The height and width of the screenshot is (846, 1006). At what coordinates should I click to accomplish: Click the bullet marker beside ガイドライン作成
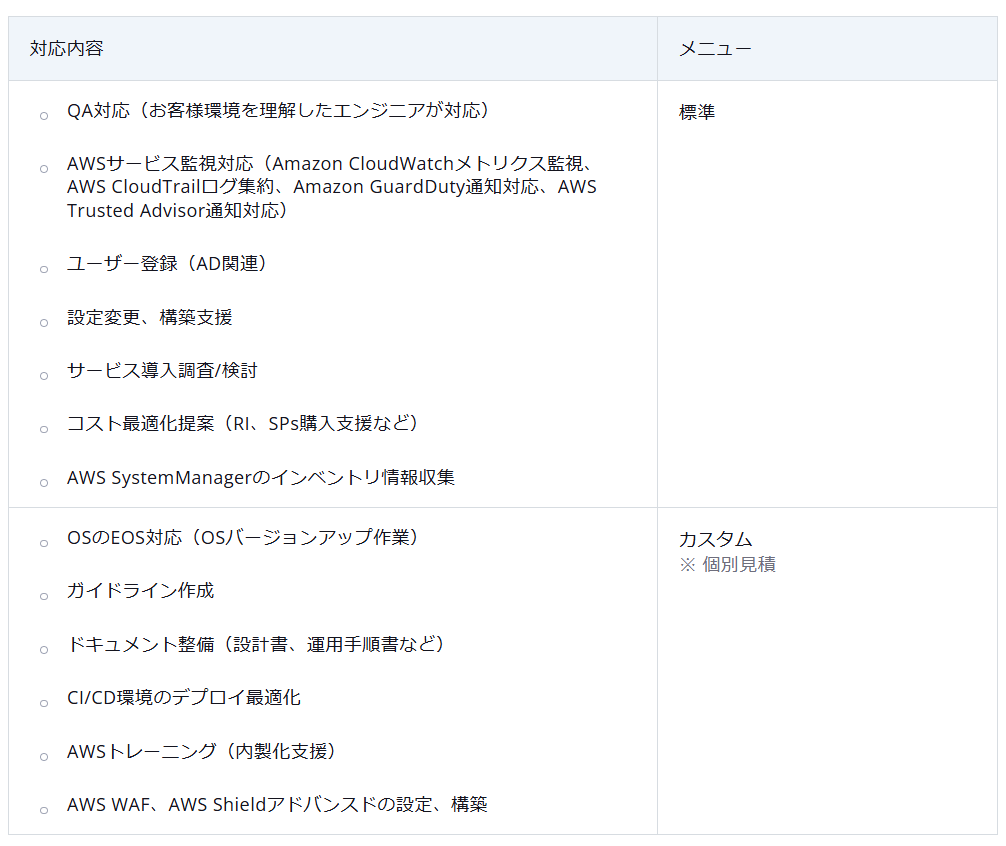pyautogui.click(x=44, y=596)
